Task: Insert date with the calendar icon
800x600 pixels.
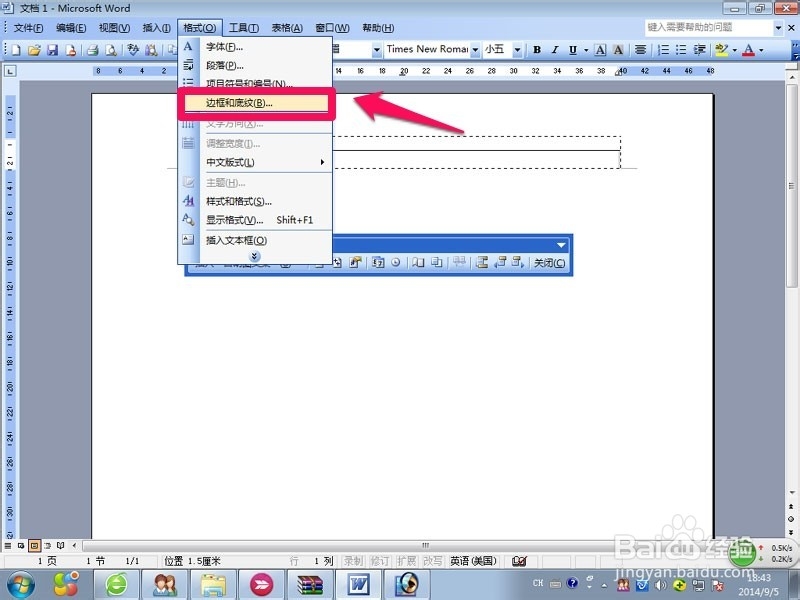Action: pos(378,263)
